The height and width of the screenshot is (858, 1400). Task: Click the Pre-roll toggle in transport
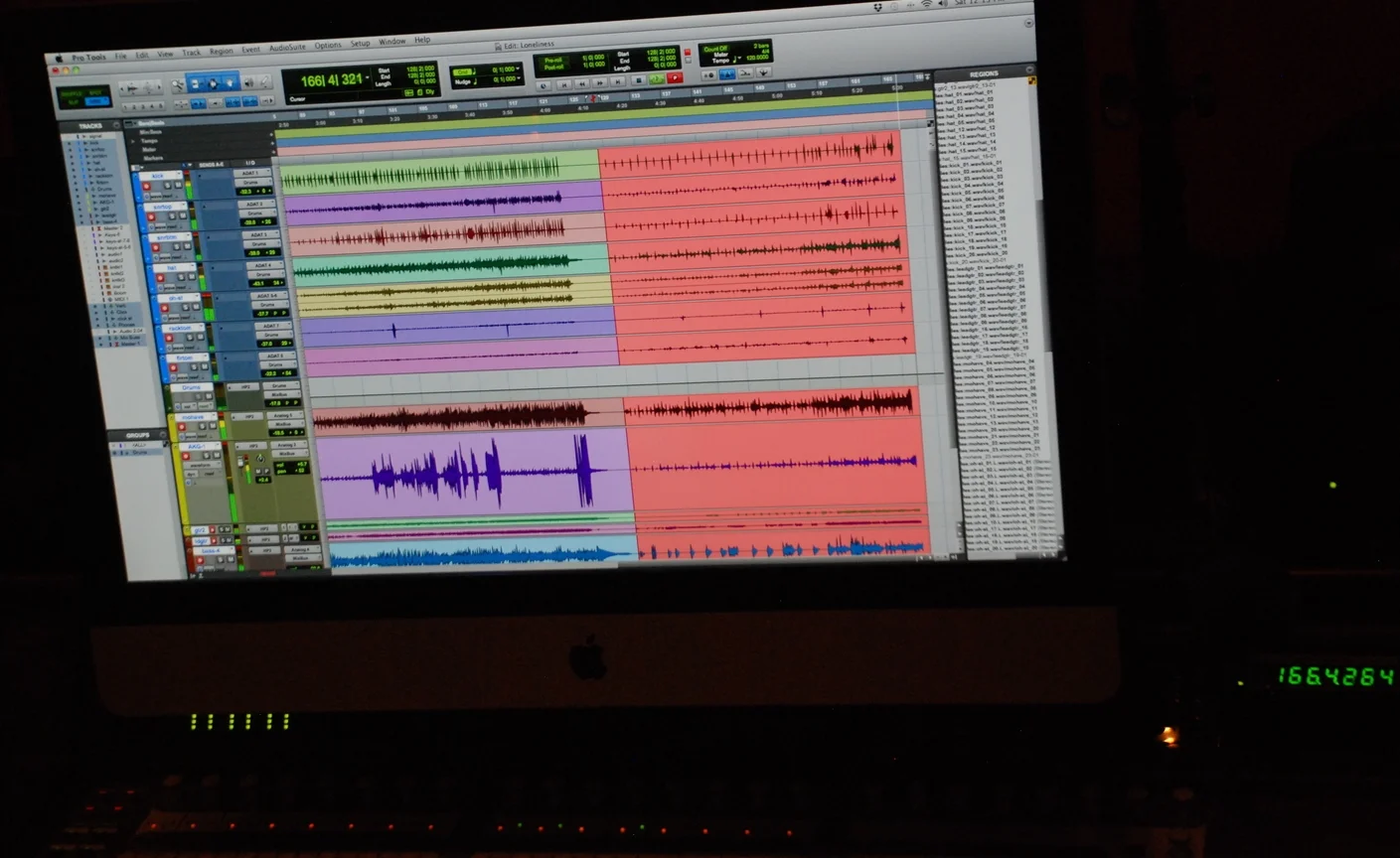point(553,61)
